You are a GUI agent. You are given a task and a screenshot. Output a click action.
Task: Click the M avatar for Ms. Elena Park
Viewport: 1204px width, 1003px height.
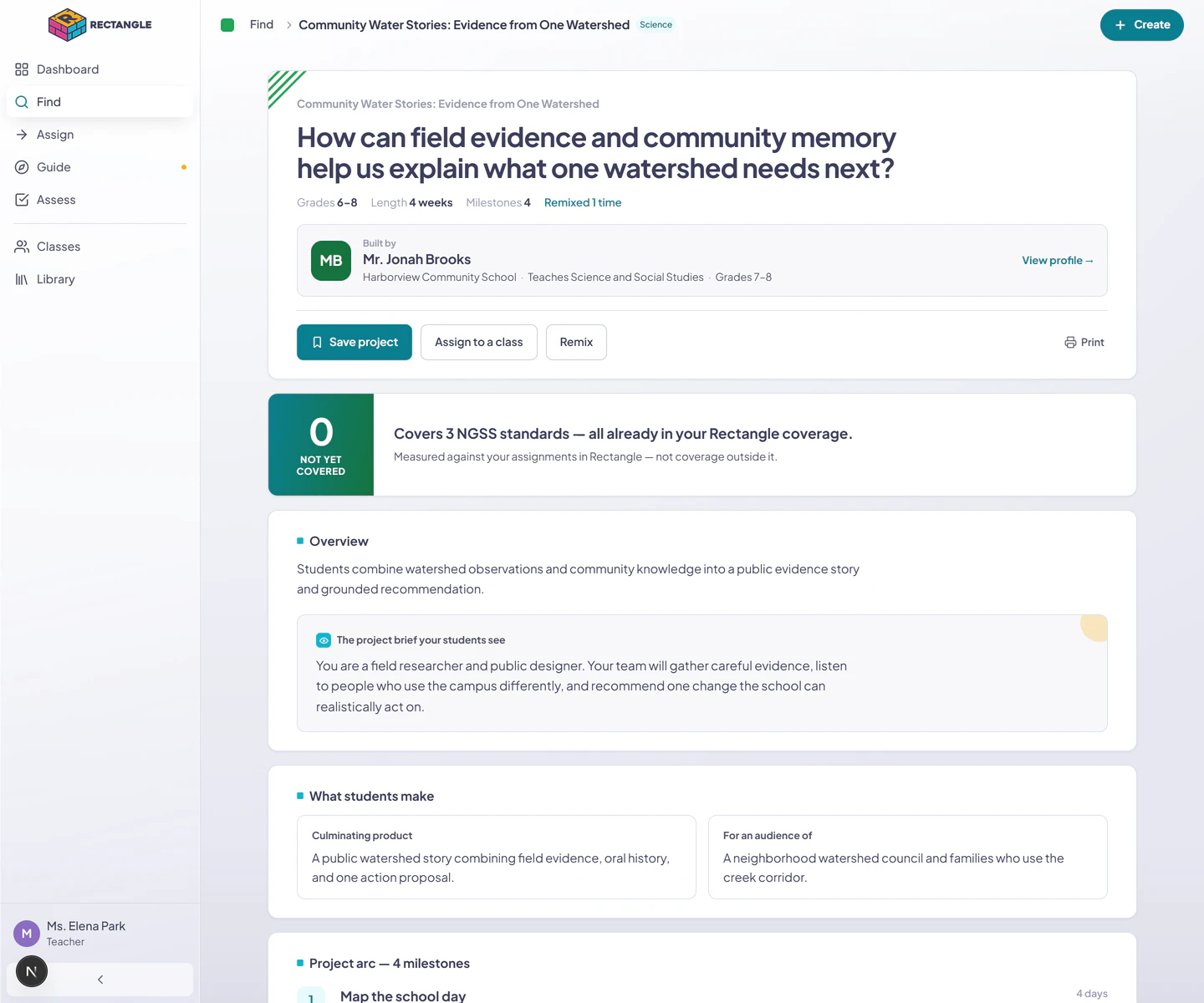click(27, 934)
